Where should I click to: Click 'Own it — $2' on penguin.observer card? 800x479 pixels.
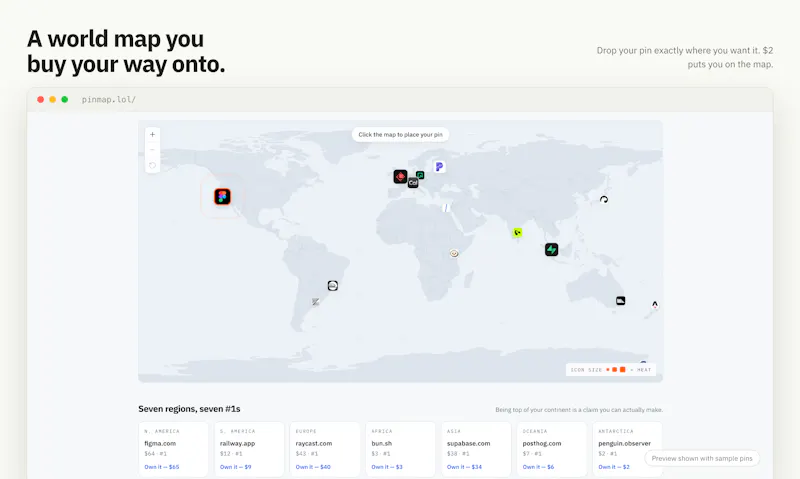click(614, 467)
